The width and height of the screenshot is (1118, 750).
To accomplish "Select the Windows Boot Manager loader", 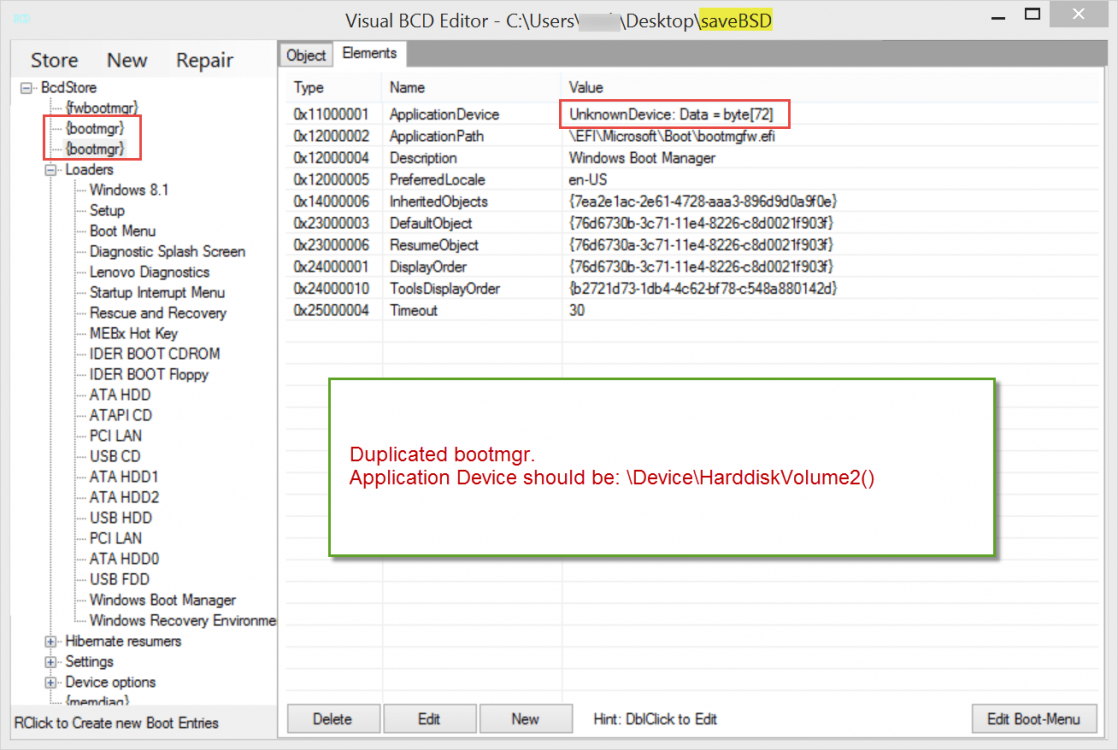I will 162,600.
